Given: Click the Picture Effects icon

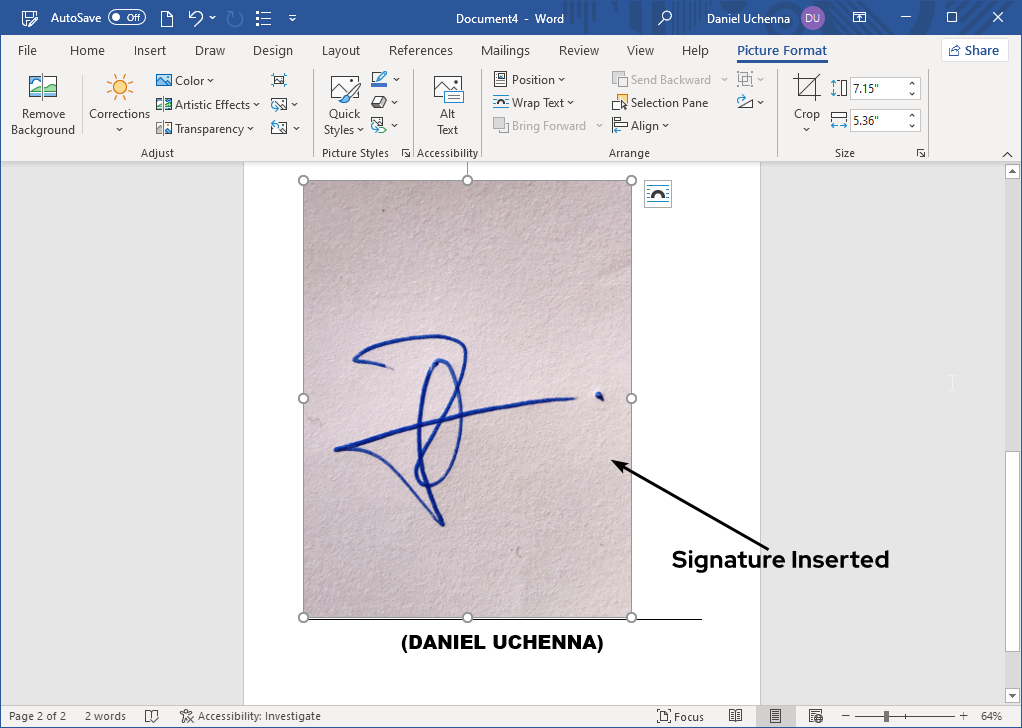Looking at the screenshot, I should (x=378, y=102).
